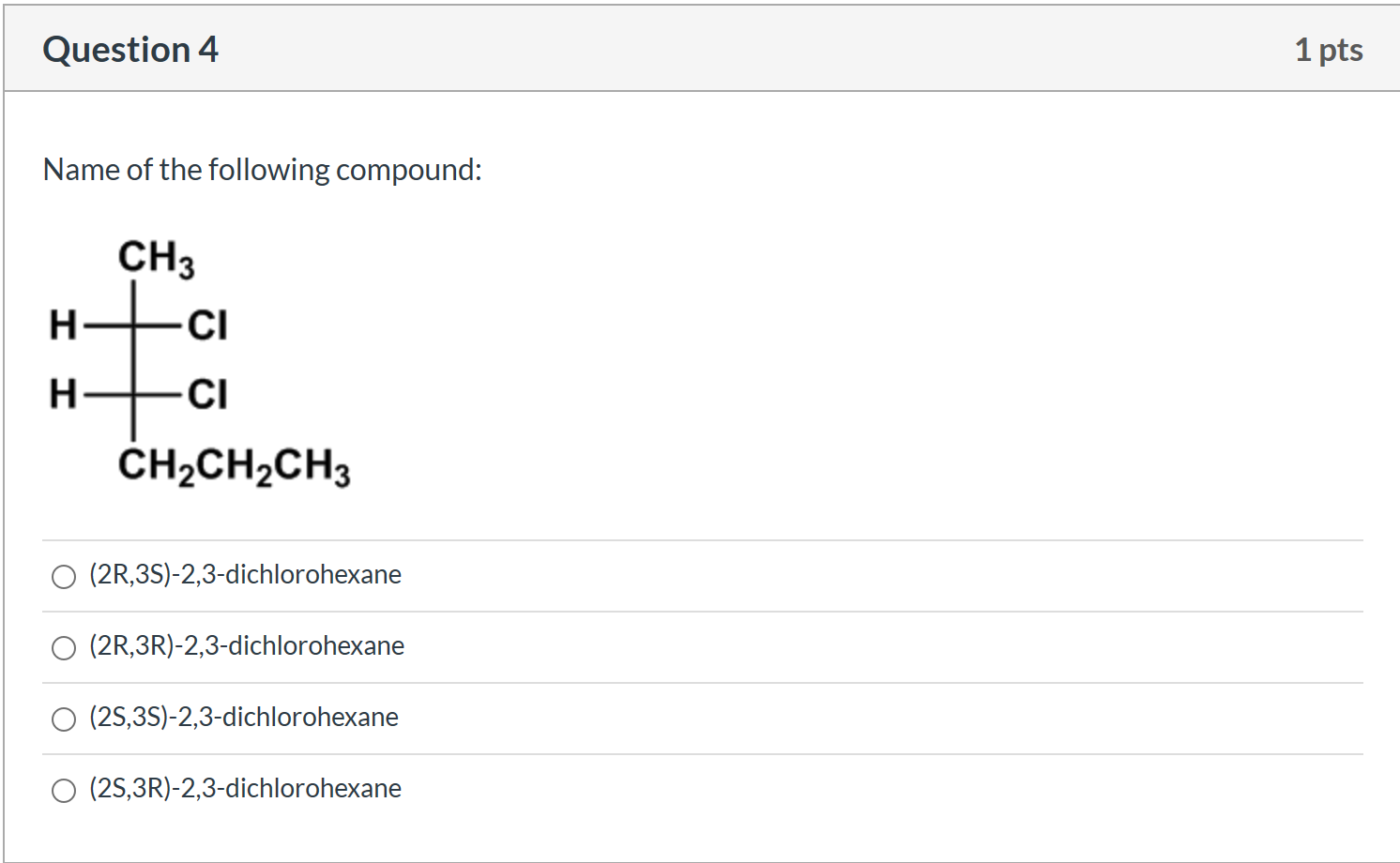Click the upper Cl atom in the diagram
This screenshot has width=1400, height=863.
coord(208,326)
